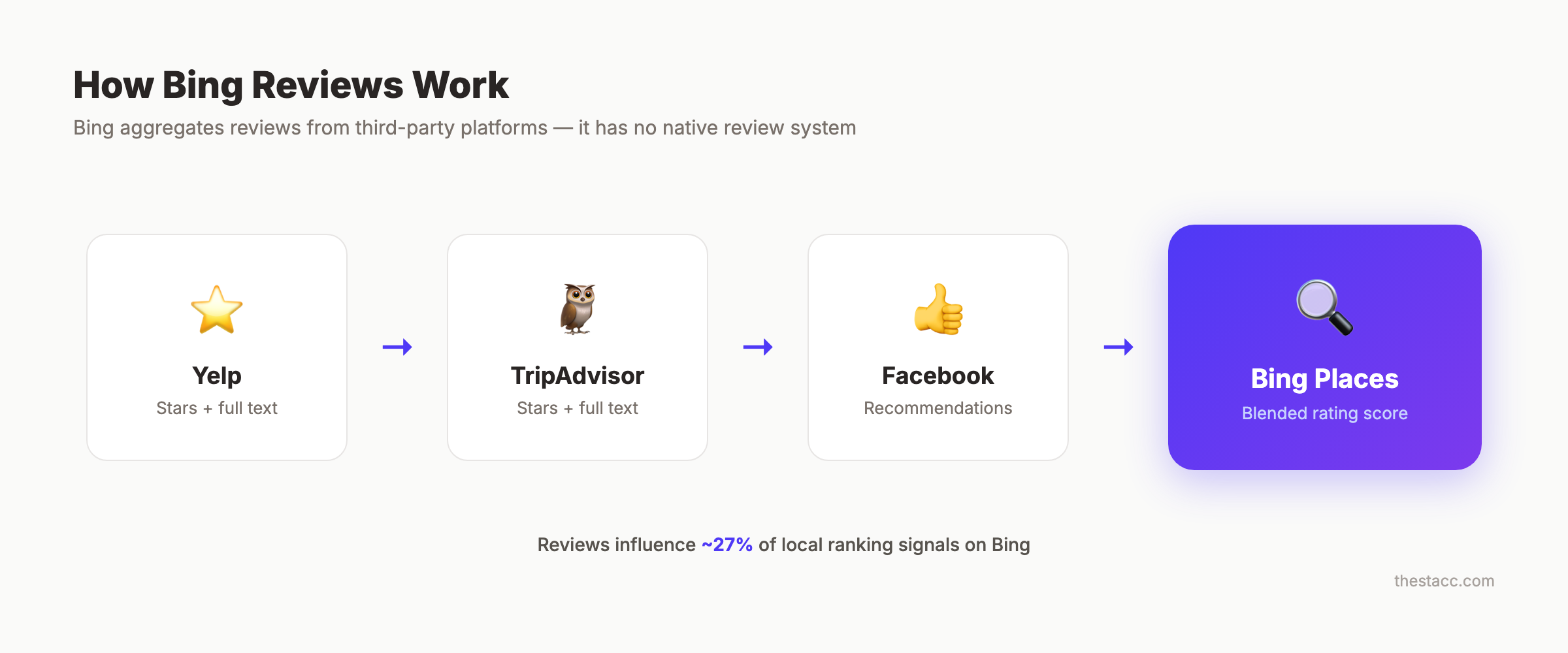Click the 'Recommendations' text under Facebook

click(938, 408)
